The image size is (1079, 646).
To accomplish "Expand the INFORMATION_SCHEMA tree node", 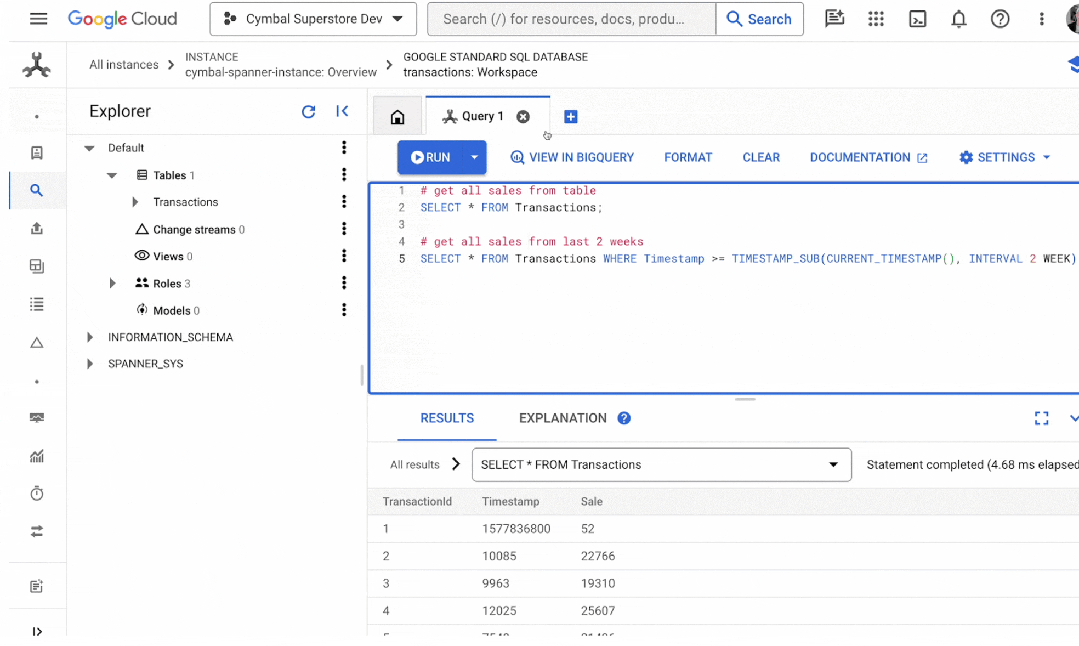I will pyautogui.click(x=89, y=337).
